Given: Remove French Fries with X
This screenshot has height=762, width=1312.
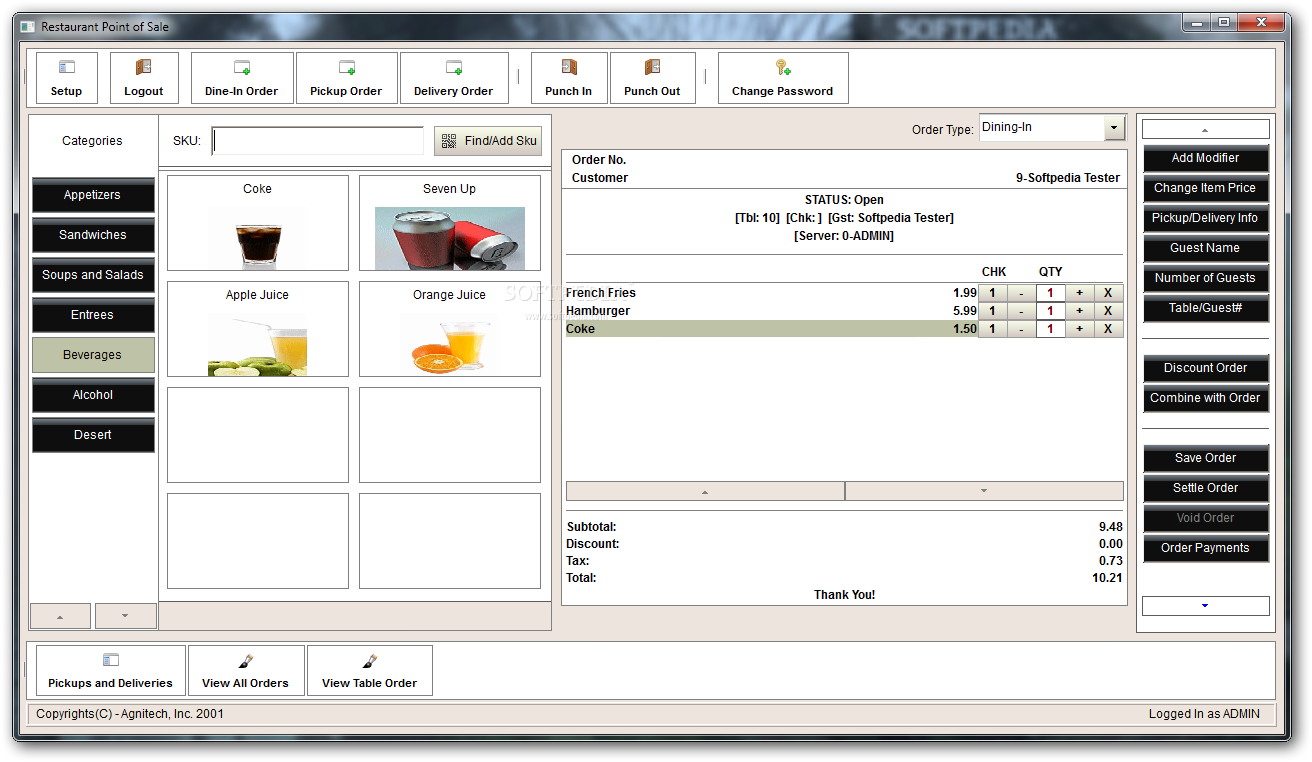Looking at the screenshot, I should [1108, 293].
